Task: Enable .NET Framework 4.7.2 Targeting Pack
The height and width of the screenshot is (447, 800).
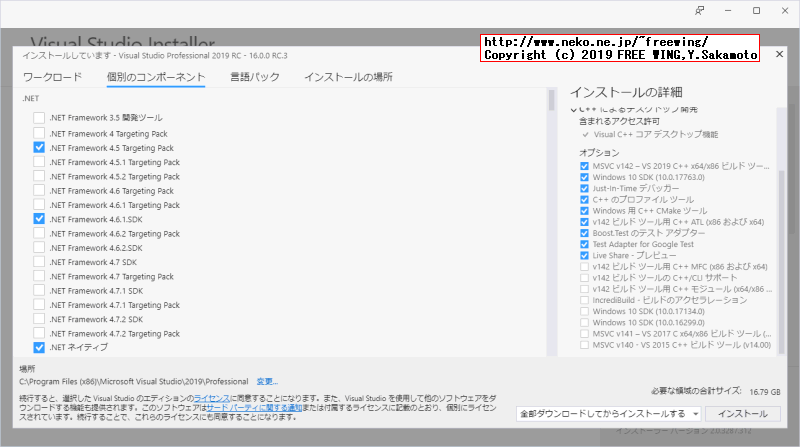Action: click(x=39, y=333)
